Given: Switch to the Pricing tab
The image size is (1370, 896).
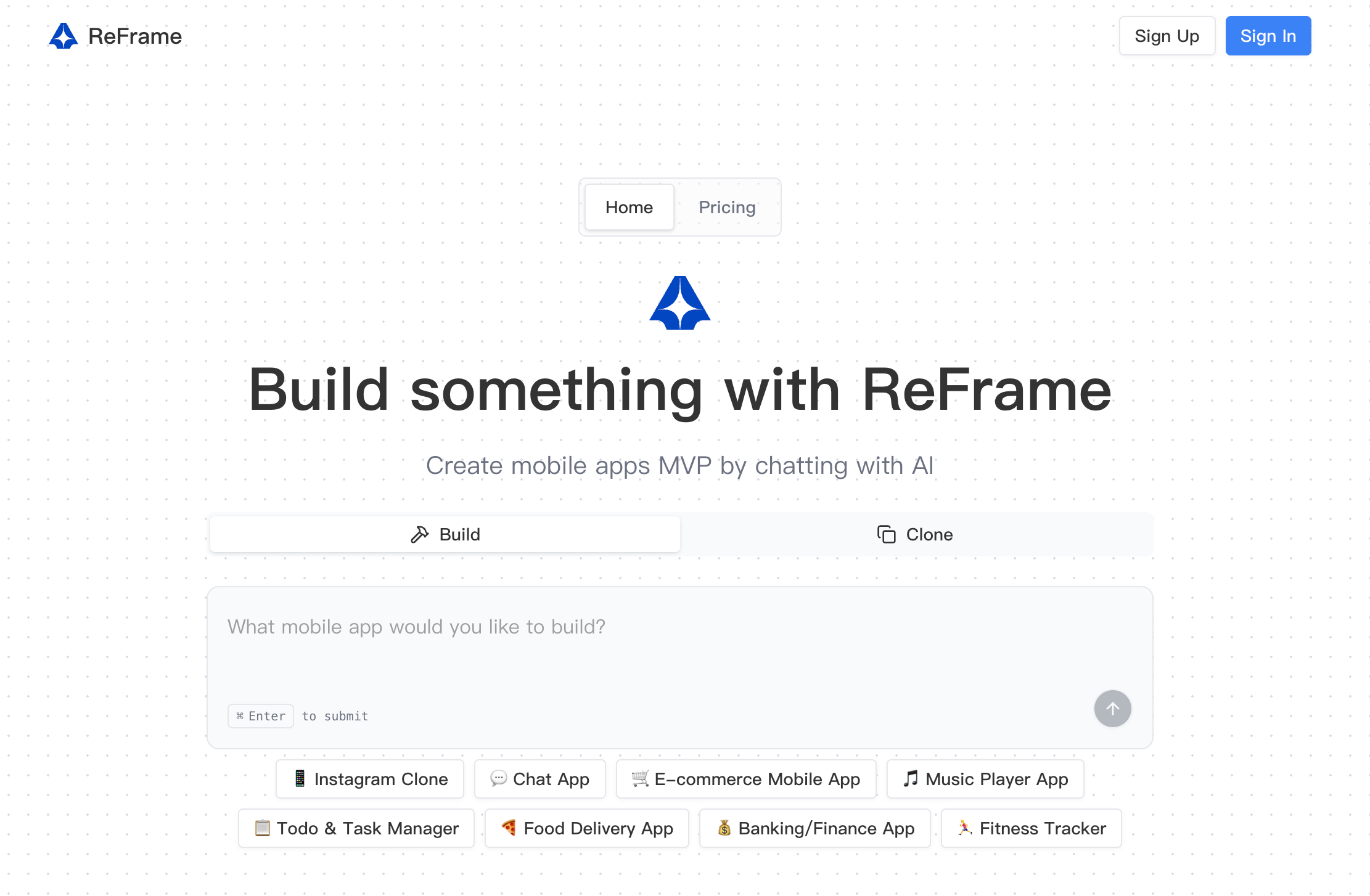Looking at the screenshot, I should [727, 208].
